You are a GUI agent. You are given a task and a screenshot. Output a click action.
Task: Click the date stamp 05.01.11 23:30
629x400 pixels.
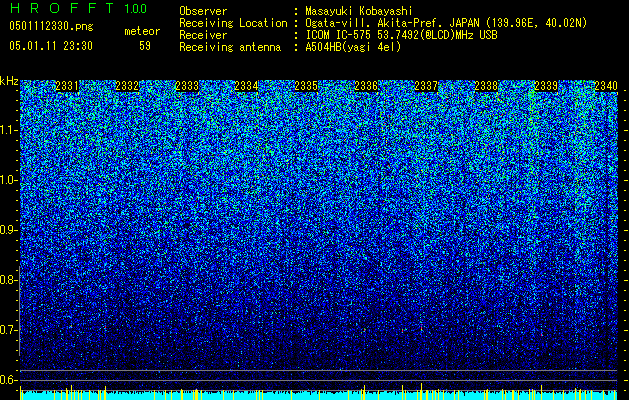(51, 46)
